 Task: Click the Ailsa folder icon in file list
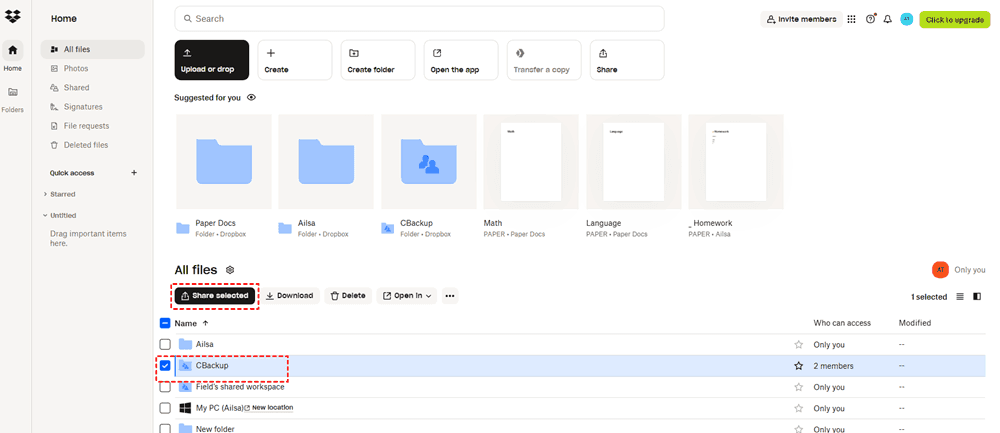185,344
